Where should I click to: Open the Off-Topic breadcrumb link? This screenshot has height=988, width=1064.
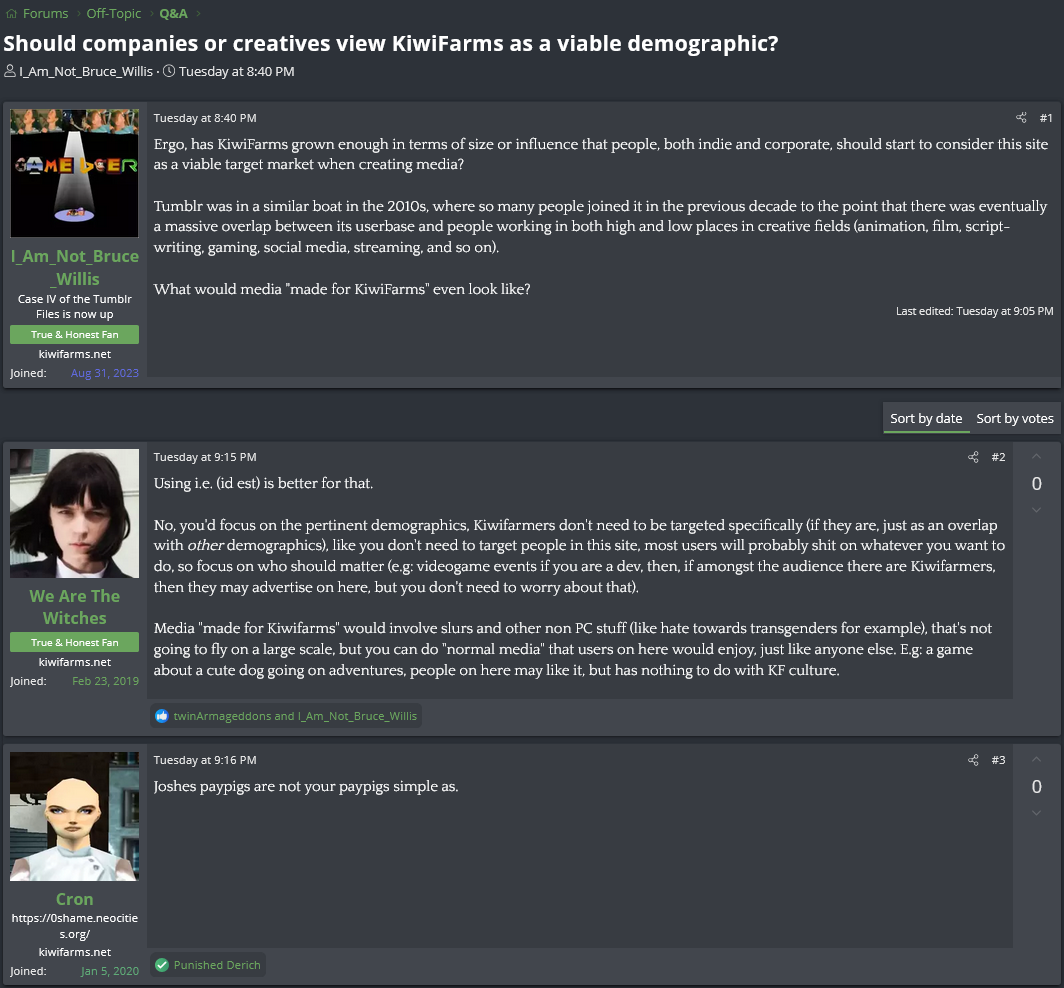(113, 14)
